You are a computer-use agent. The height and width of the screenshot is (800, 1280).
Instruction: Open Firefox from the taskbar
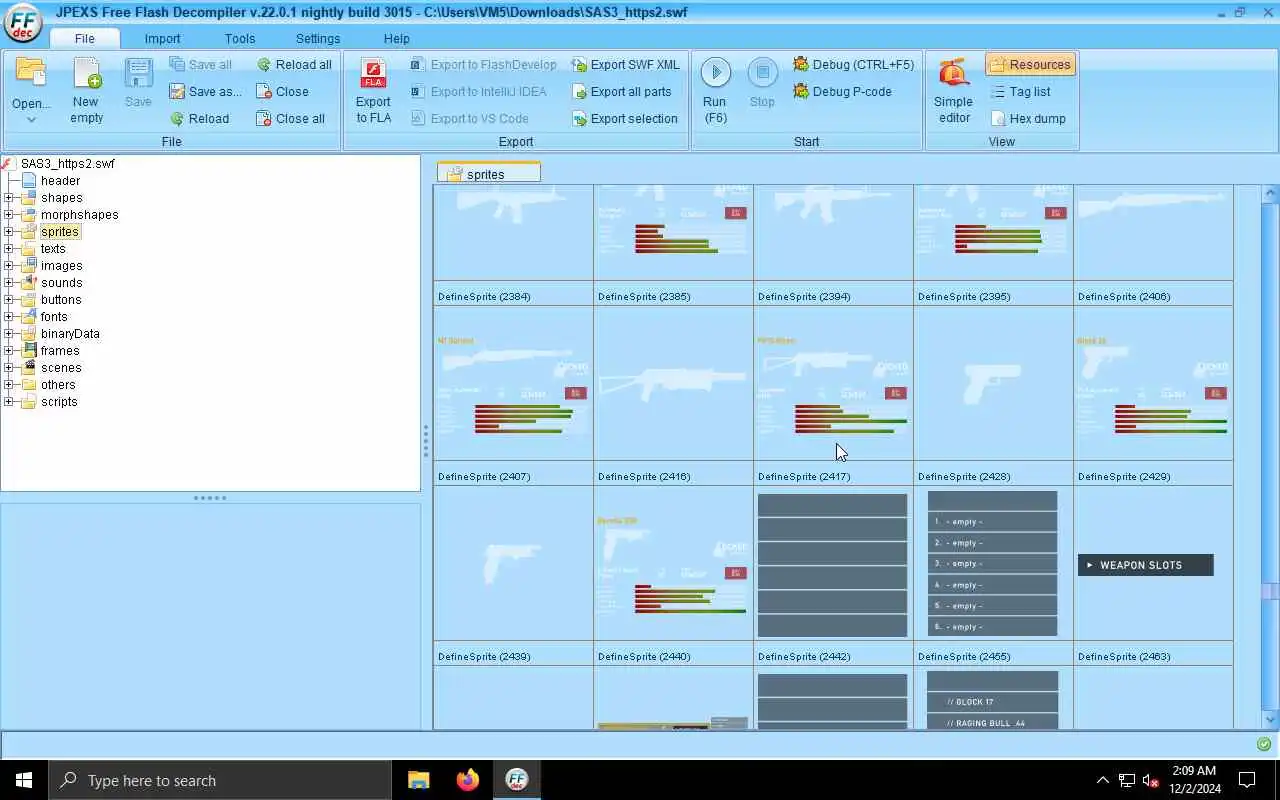pyautogui.click(x=467, y=780)
